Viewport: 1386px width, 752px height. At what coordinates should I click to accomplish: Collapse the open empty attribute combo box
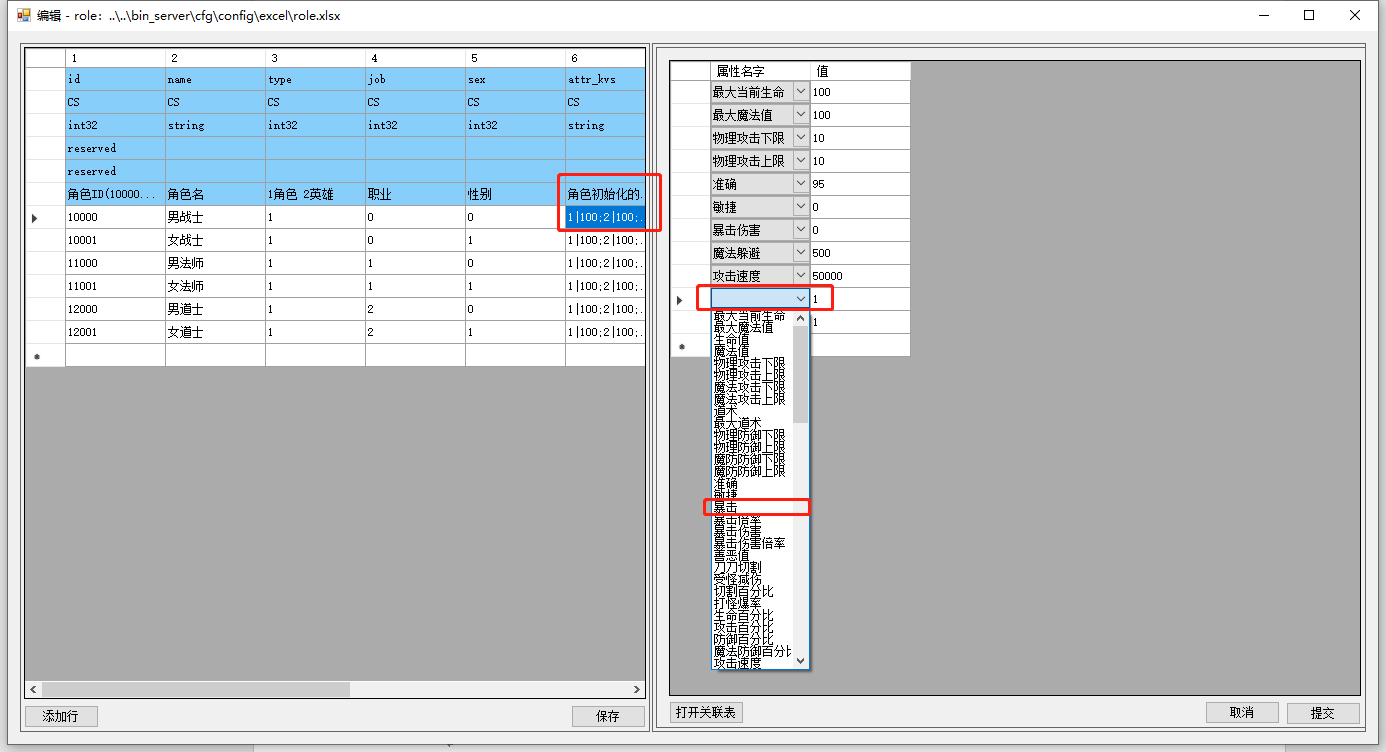(x=800, y=299)
